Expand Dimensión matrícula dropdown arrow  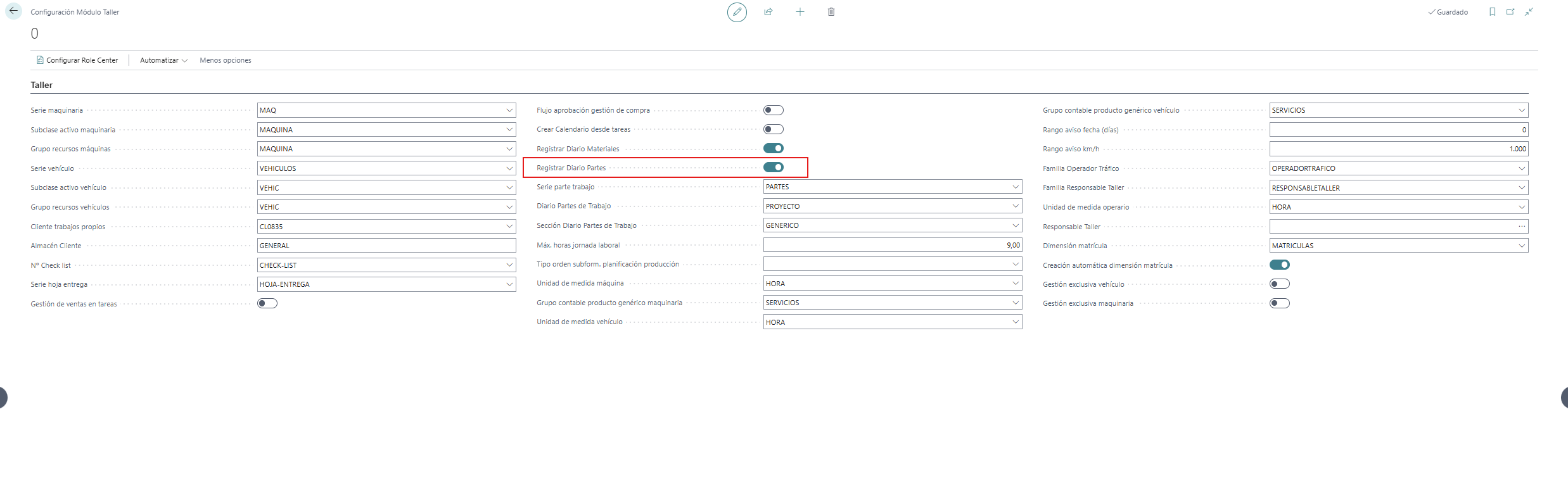point(1522,246)
